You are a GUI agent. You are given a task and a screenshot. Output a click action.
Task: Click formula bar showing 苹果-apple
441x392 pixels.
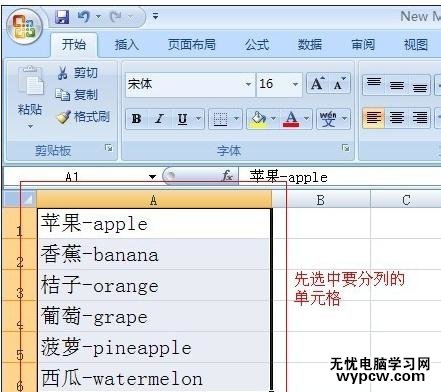(x=340, y=177)
